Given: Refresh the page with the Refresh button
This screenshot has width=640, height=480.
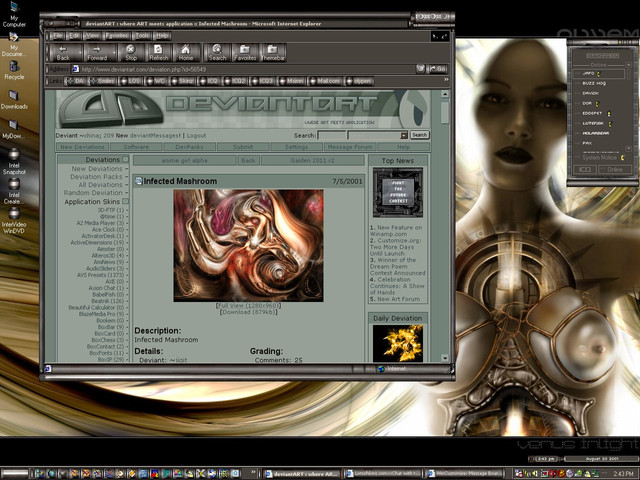Looking at the screenshot, I should click(159, 51).
